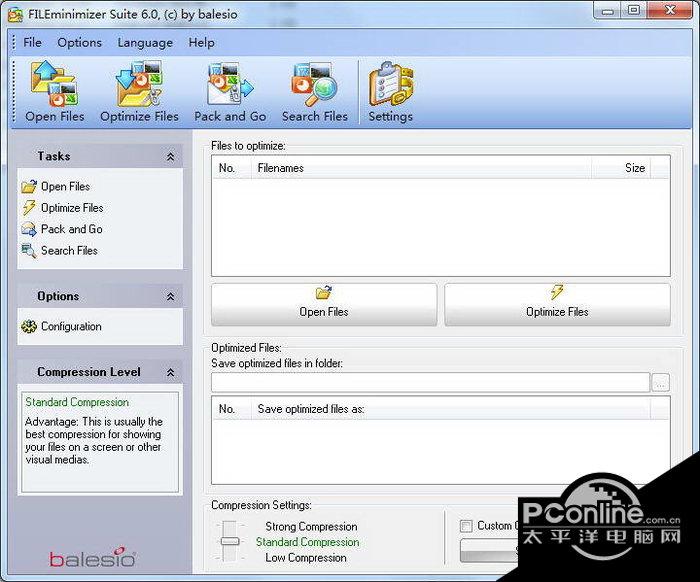Browse for output folder with ellipsis button
This screenshot has width=700, height=582.
(x=661, y=382)
